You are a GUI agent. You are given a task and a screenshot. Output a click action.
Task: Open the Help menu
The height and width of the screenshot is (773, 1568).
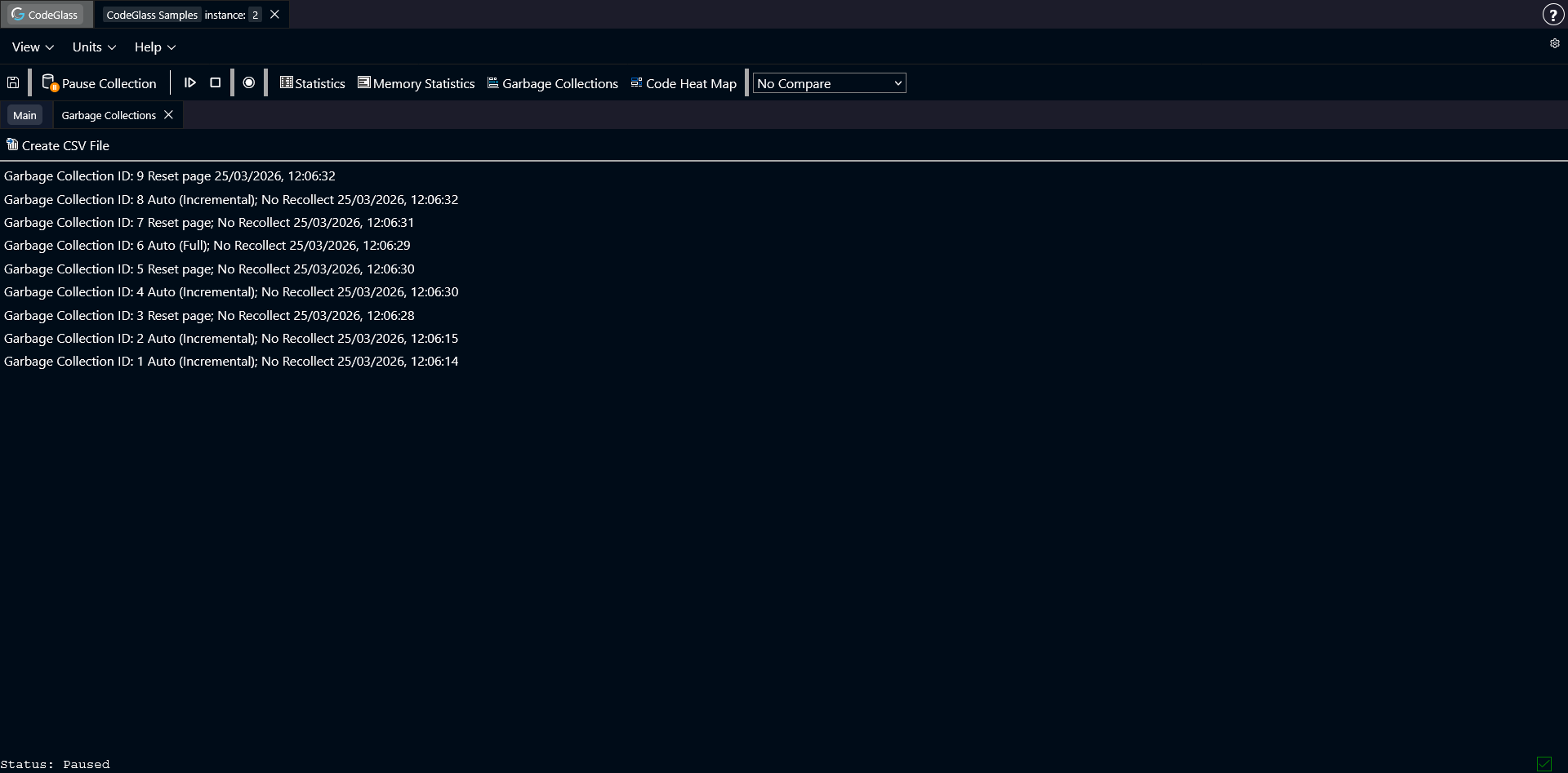pos(153,47)
